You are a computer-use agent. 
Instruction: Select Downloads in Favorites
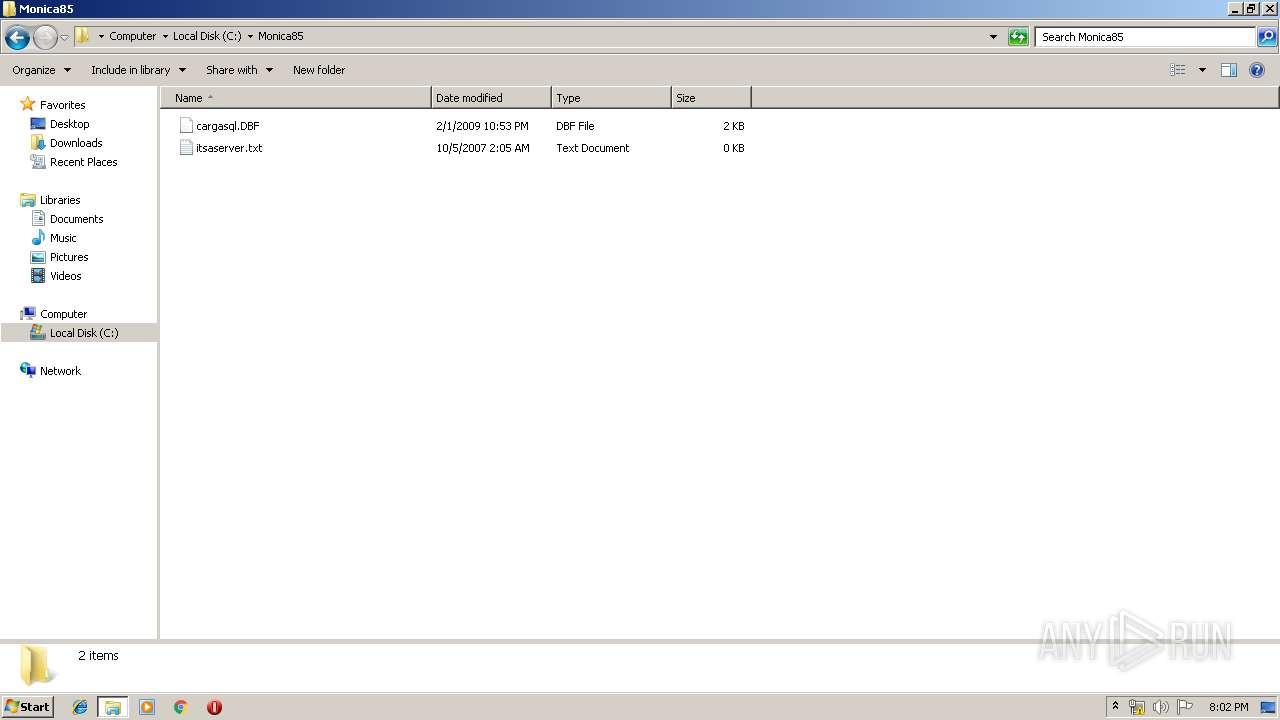[x=76, y=143]
